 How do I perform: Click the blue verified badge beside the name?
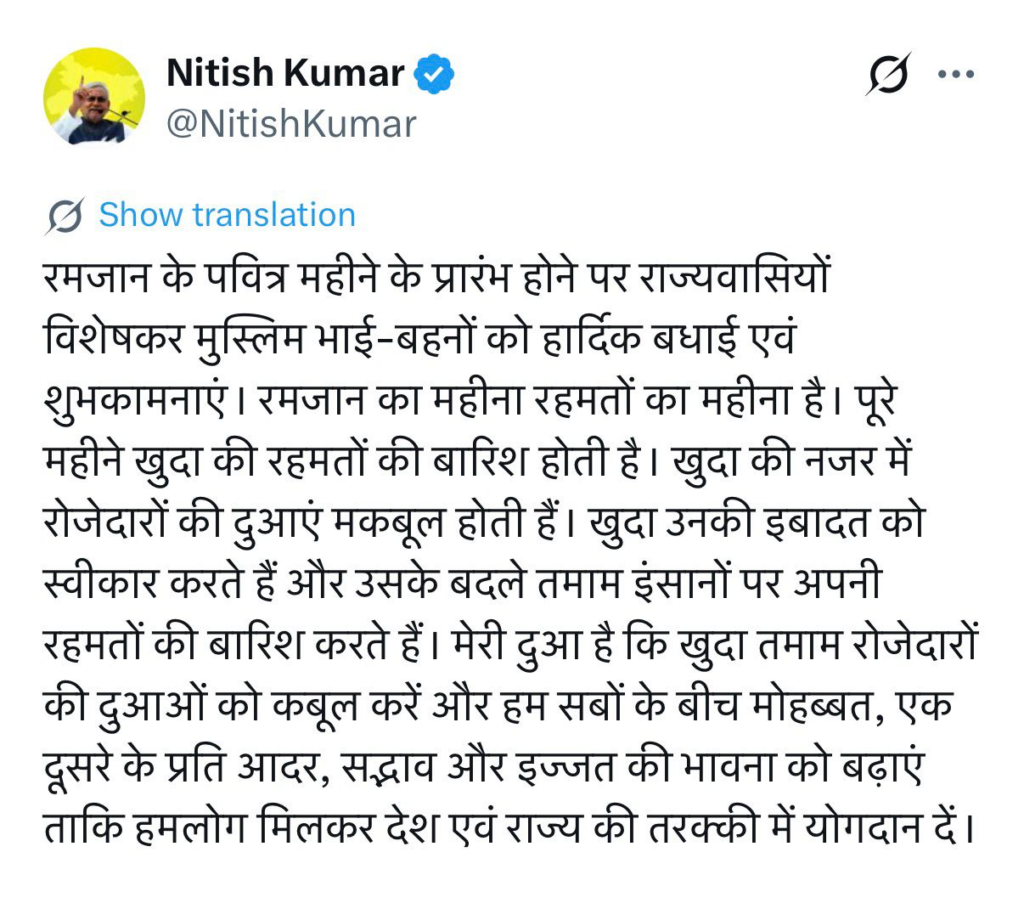click(435, 74)
